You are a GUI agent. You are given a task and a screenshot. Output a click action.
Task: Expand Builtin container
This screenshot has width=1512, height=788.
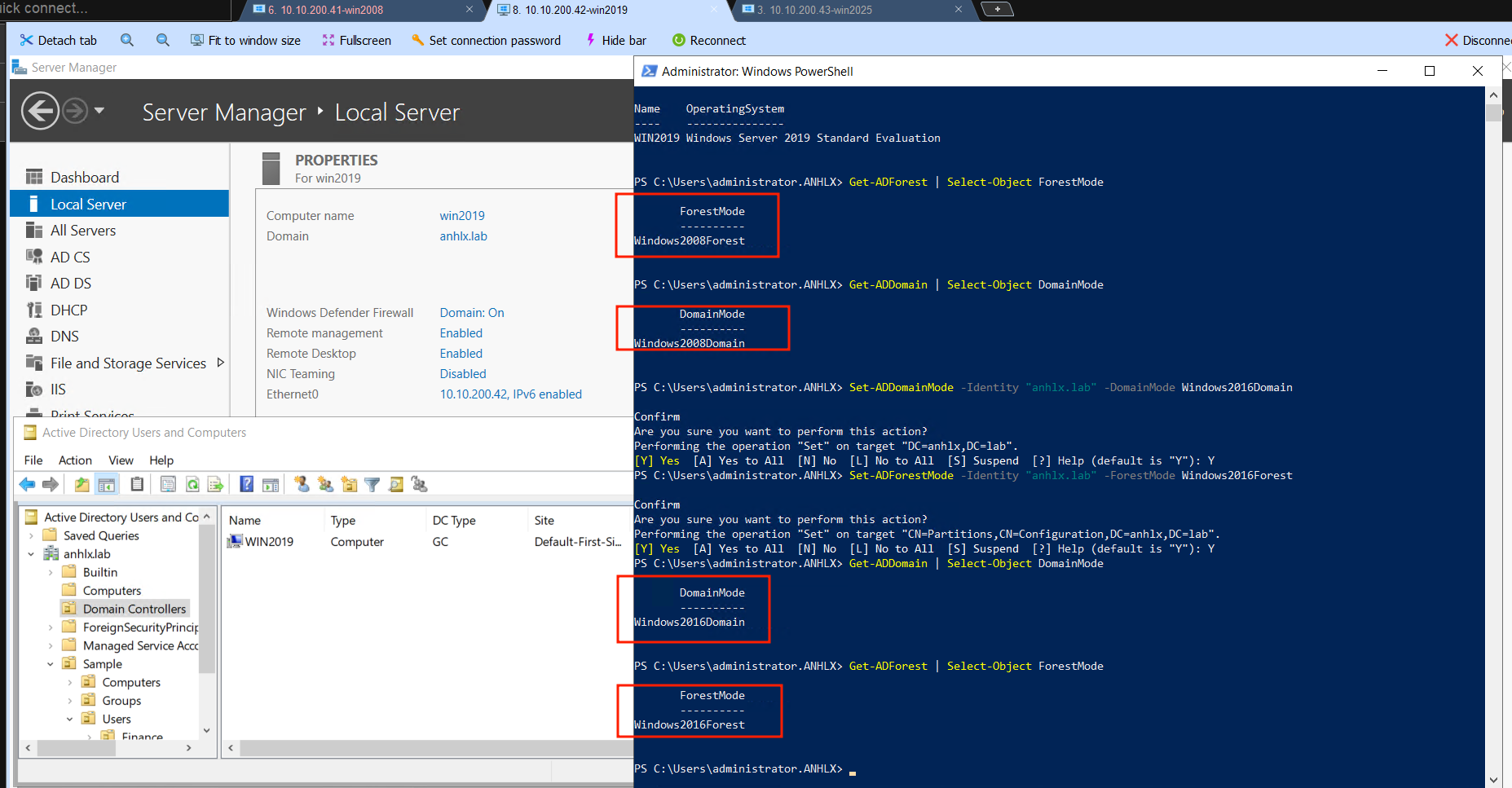51,572
